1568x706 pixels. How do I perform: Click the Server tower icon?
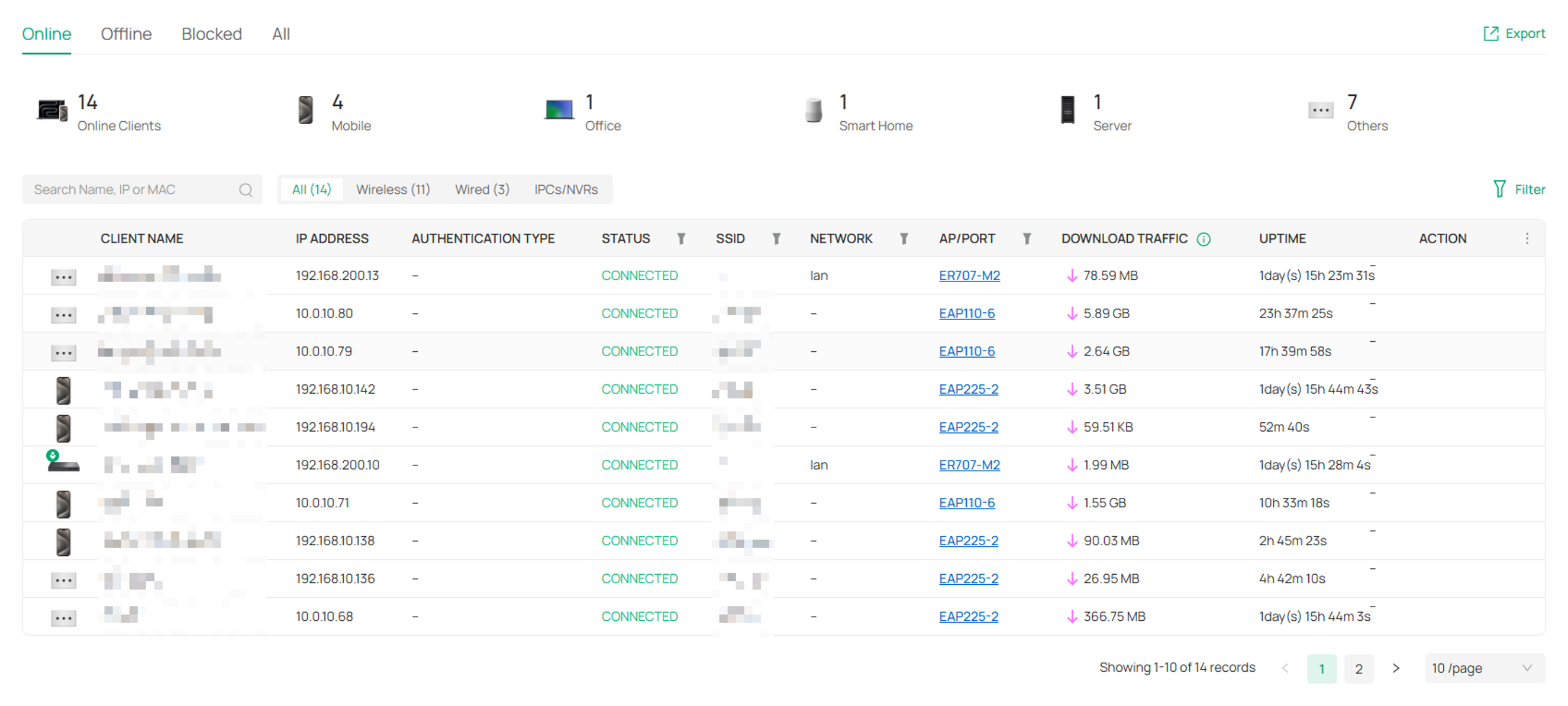coord(1067,110)
